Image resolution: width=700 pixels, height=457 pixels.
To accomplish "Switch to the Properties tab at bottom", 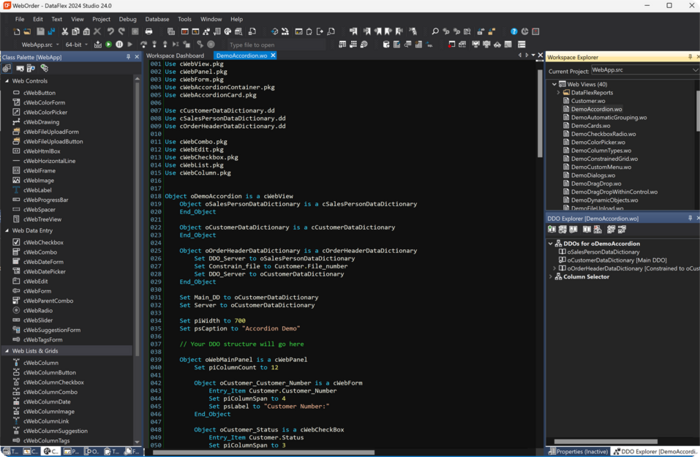I will (578, 451).
